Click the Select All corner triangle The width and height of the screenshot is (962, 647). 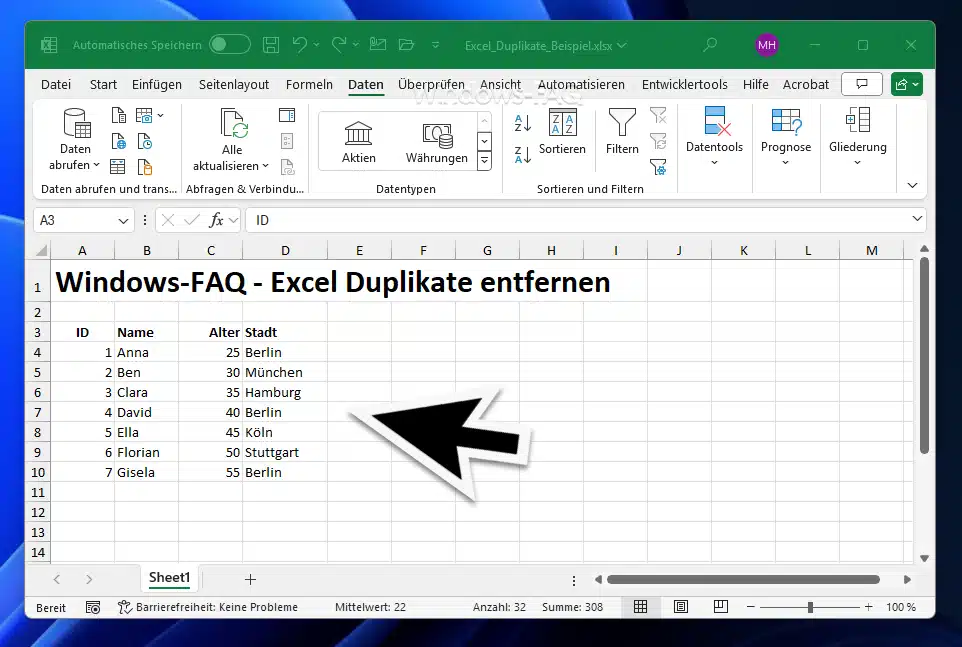coord(40,250)
